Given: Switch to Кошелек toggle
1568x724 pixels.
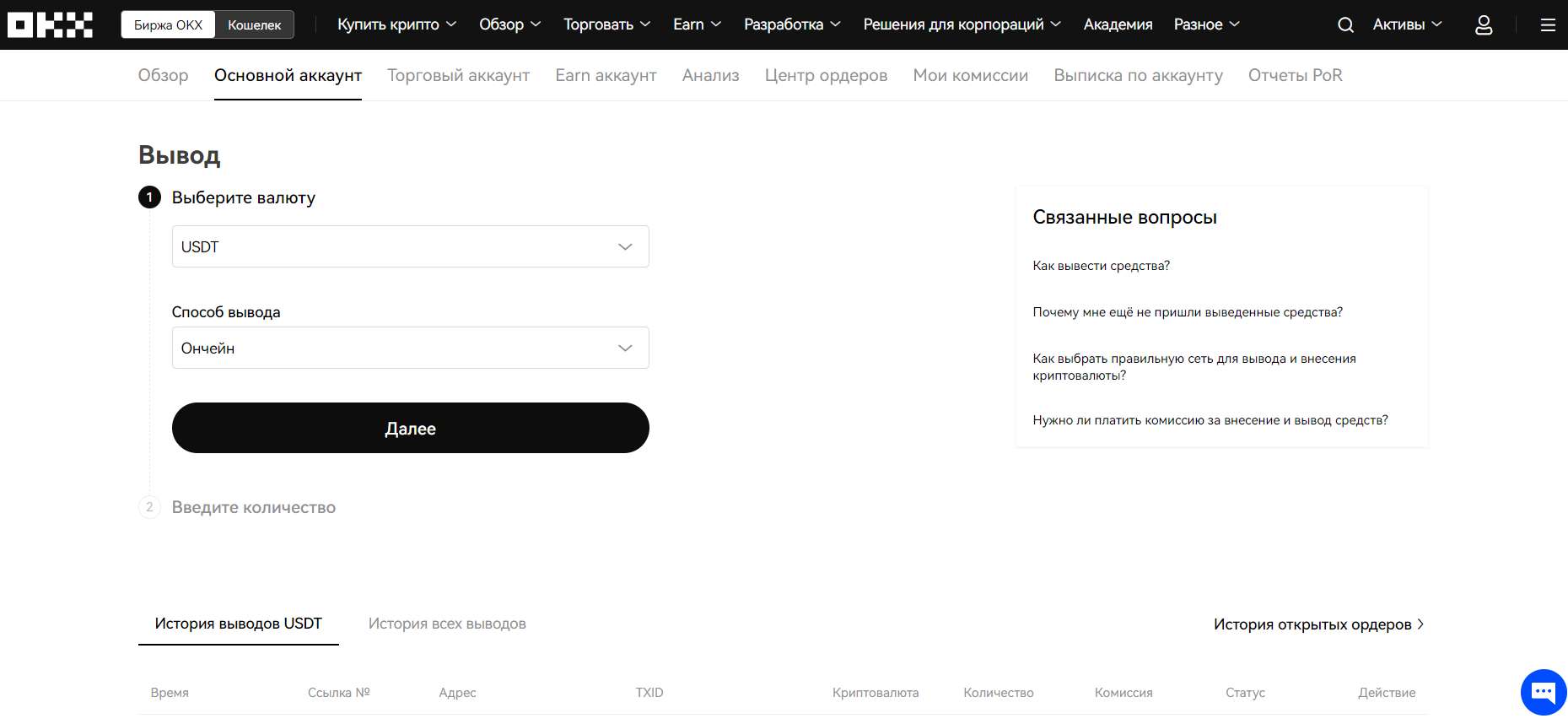Looking at the screenshot, I should coord(254,24).
